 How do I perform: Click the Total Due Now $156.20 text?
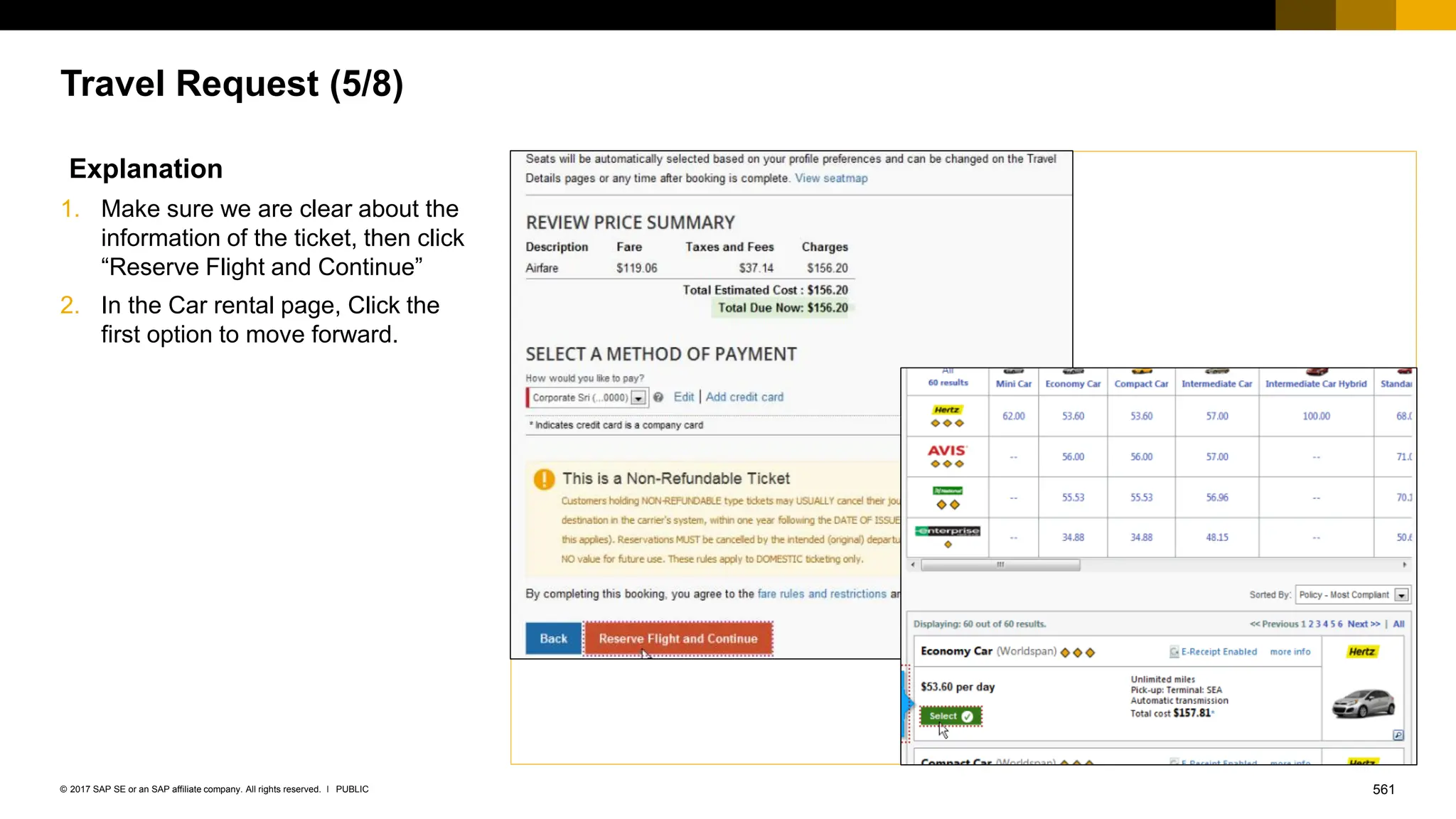783,308
